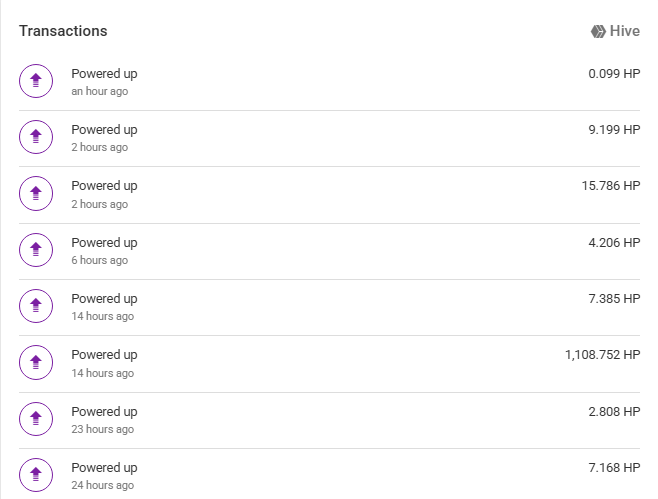Click the '24 hours ago' timestamp
658x499 pixels.
[102, 485]
